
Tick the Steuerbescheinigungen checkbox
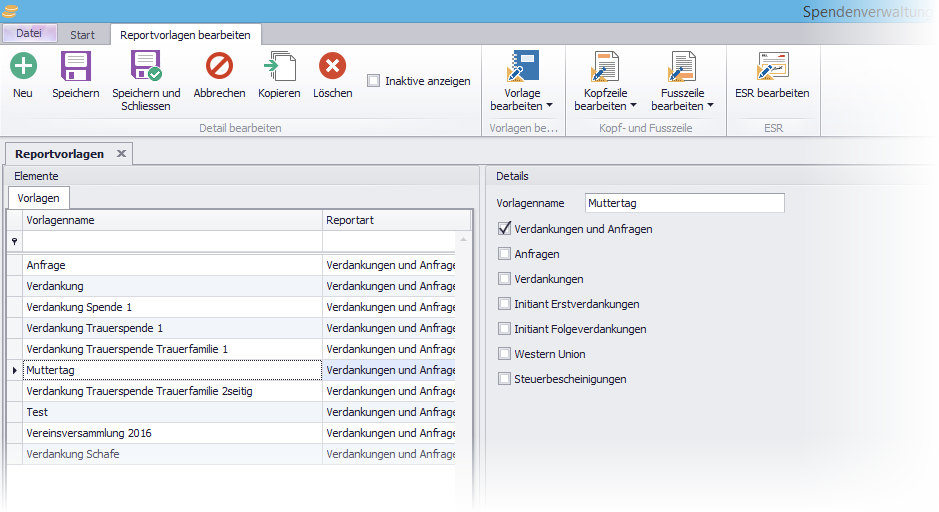505,379
